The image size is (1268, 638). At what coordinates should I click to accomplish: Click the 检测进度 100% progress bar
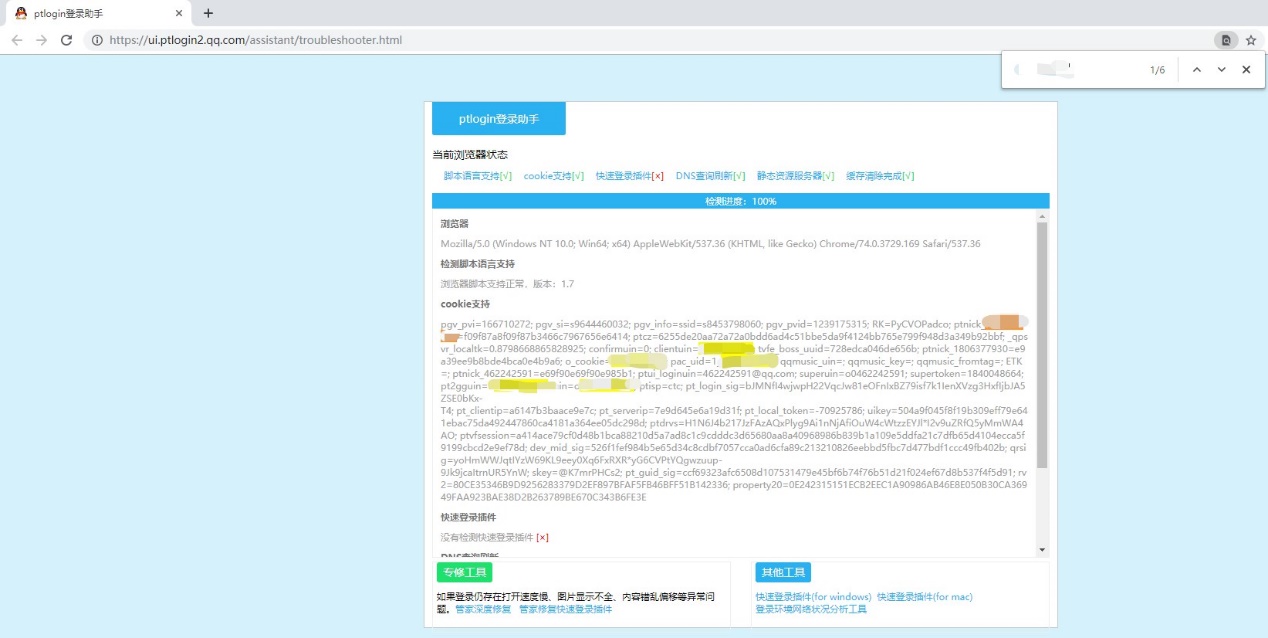[740, 201]
